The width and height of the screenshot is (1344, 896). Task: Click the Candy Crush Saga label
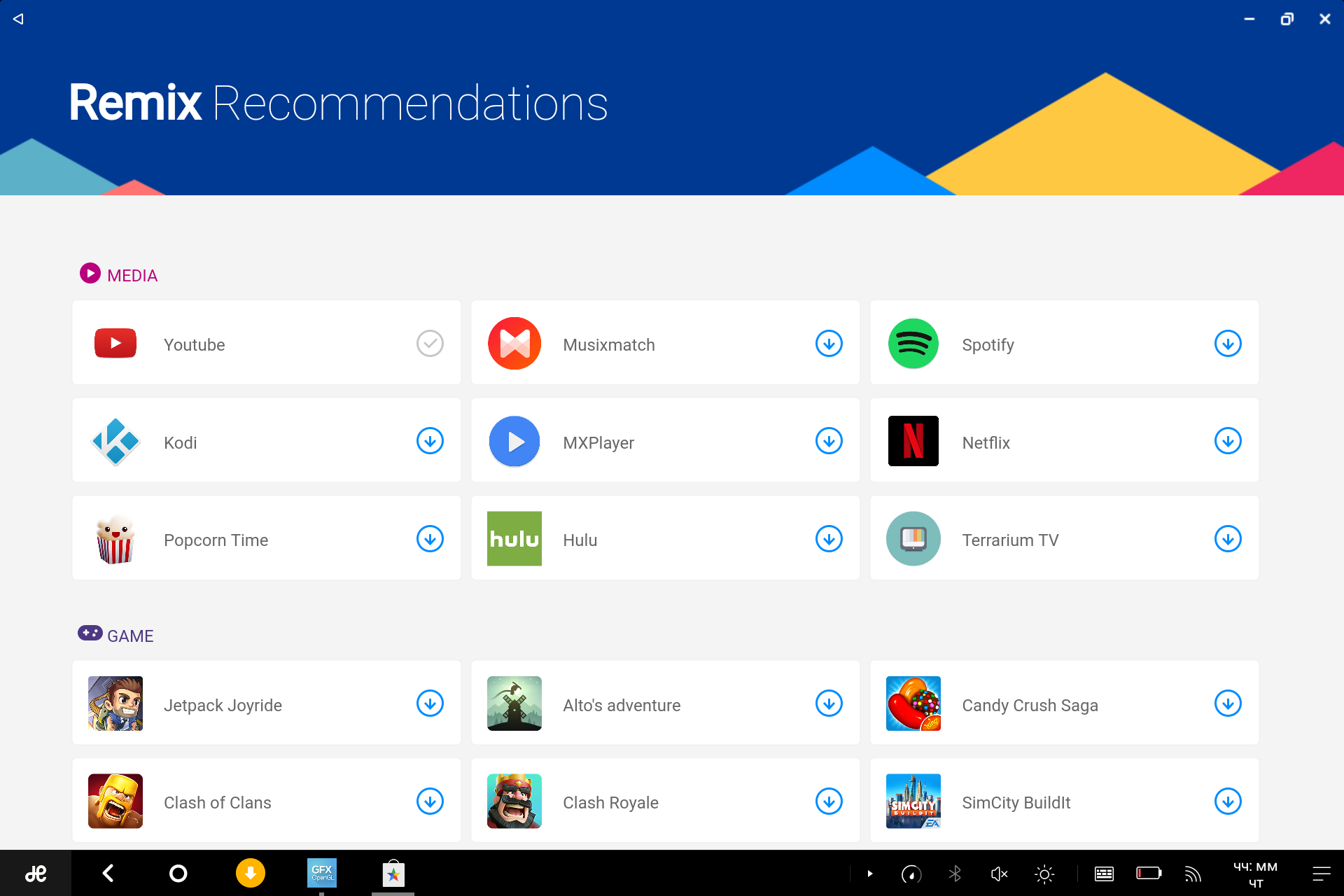point(1030,706)
